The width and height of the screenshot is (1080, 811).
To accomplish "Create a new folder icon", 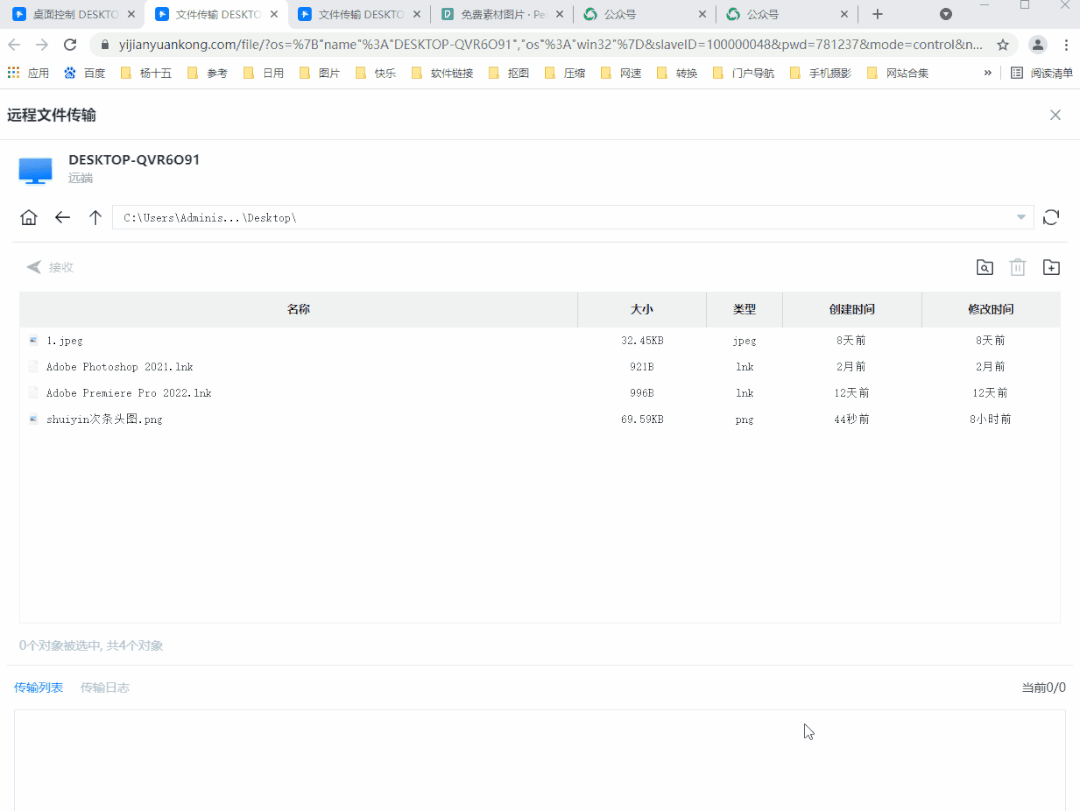I will tap(1051, 267).
